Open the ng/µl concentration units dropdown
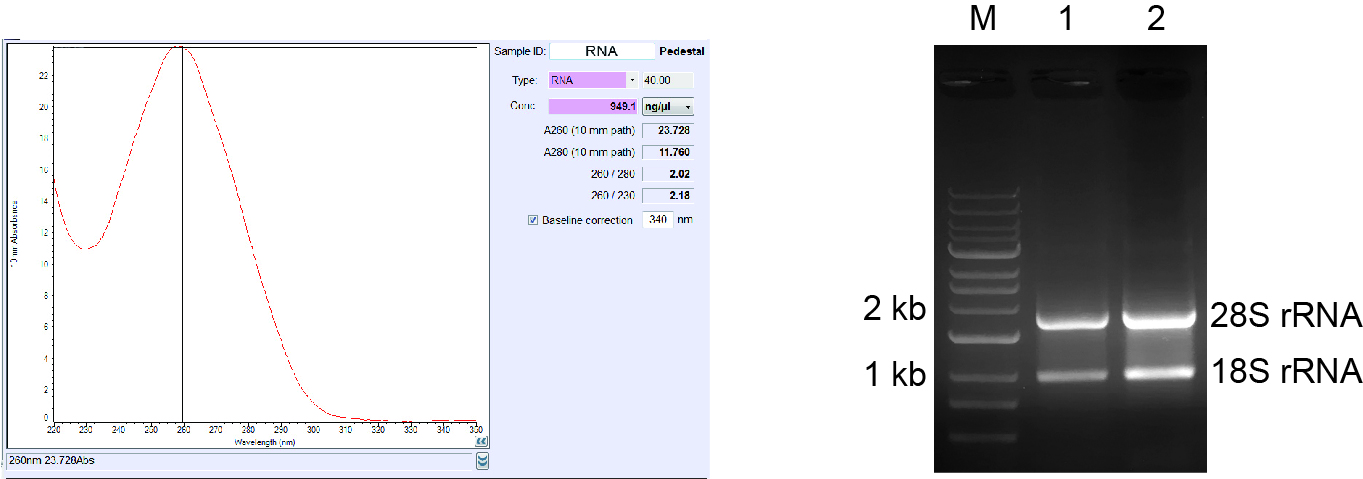Screen dimensions: 1363x479 tap(667, 106)
